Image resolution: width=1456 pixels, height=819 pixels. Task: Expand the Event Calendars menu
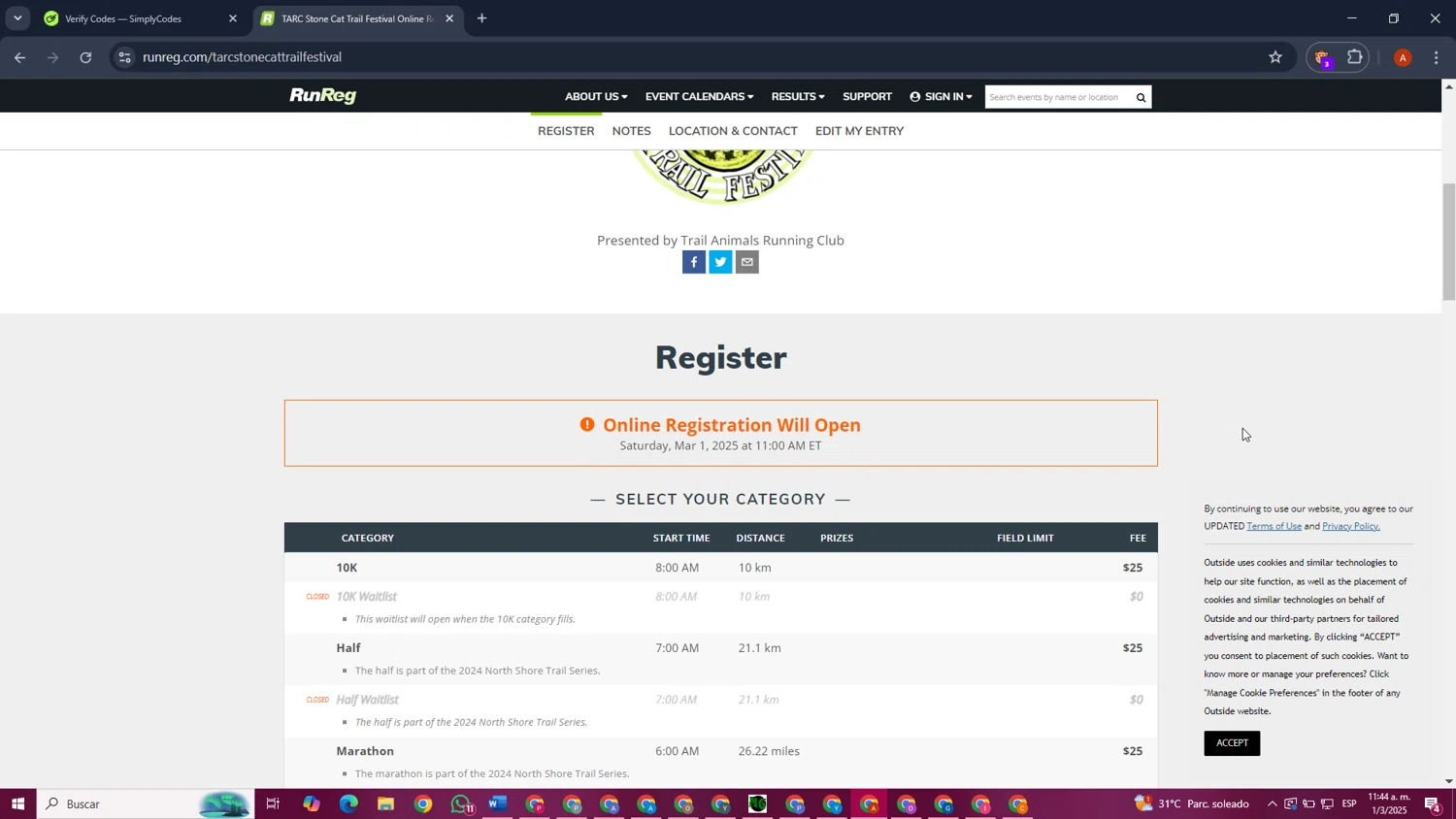tap(699, 96)
